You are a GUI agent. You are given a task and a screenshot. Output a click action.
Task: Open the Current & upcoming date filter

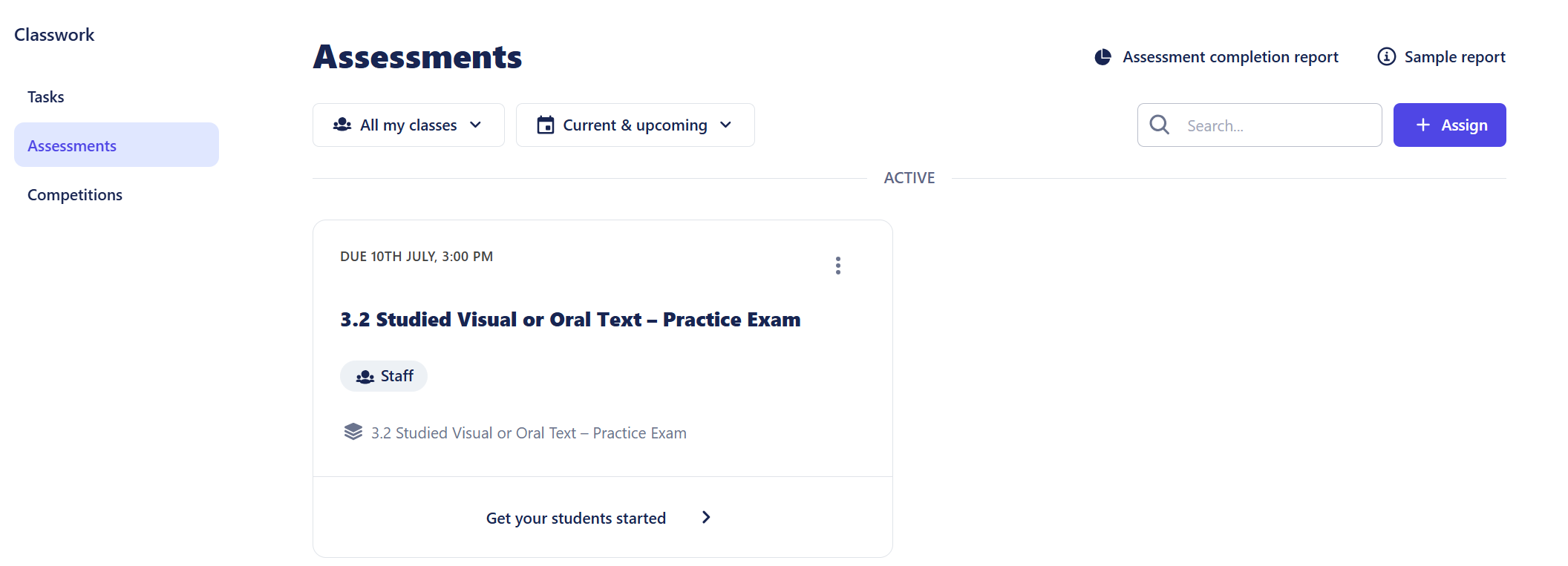click(635, 125)
